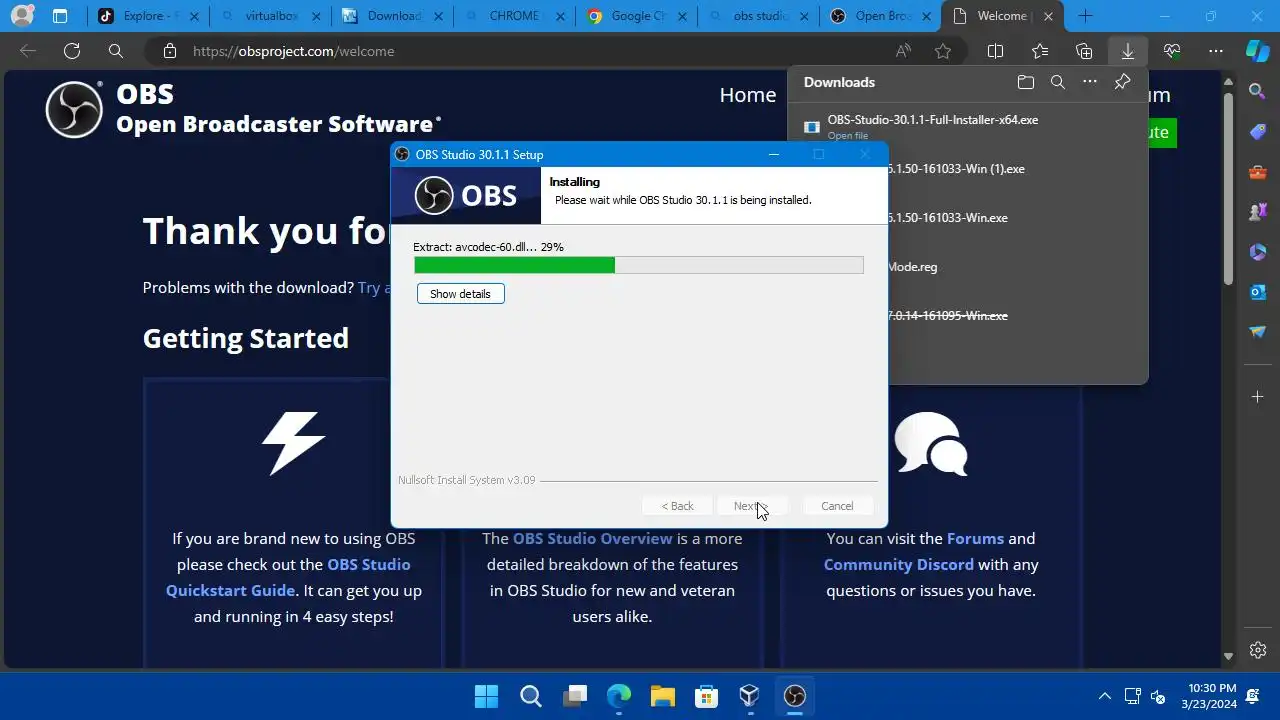The image size is (1280, 720).
Task: Open Microsoft Store from the taskbar
Action: point(706,696)
